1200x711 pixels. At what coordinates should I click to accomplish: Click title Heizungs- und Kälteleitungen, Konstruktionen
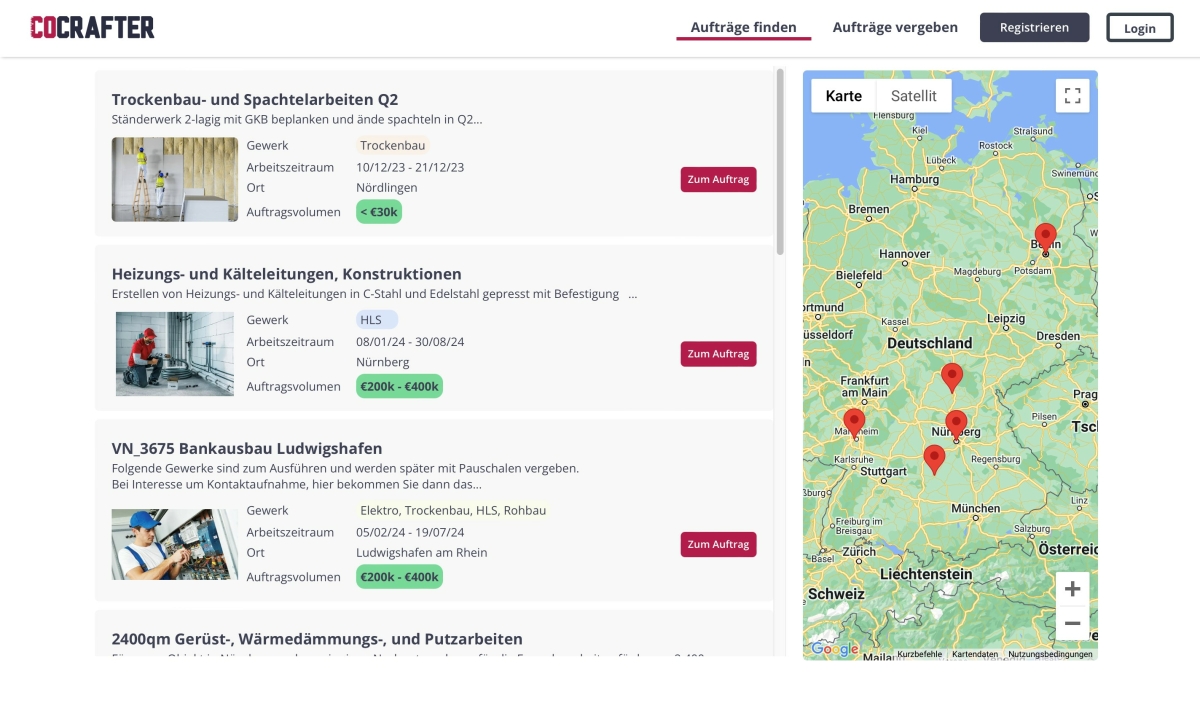[287, 274]
